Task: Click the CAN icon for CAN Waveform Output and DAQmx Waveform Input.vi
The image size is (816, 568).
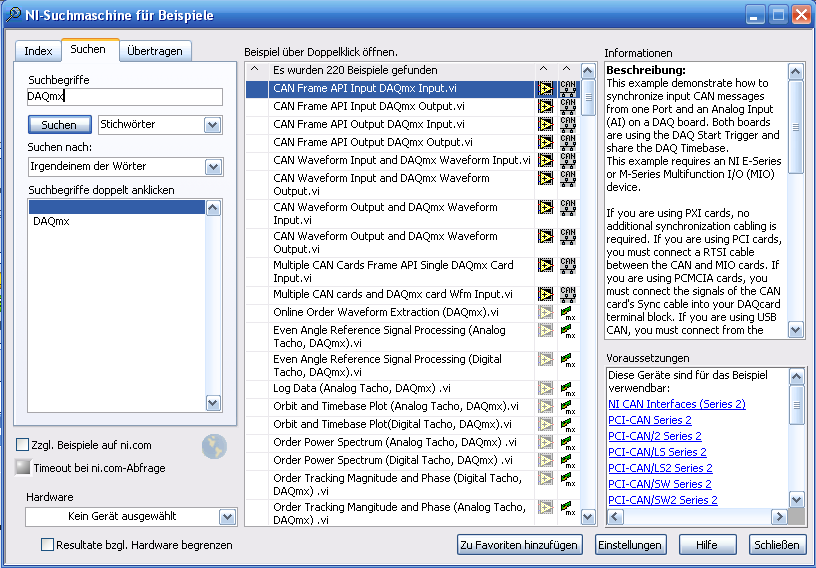Action: click(568, 207)
